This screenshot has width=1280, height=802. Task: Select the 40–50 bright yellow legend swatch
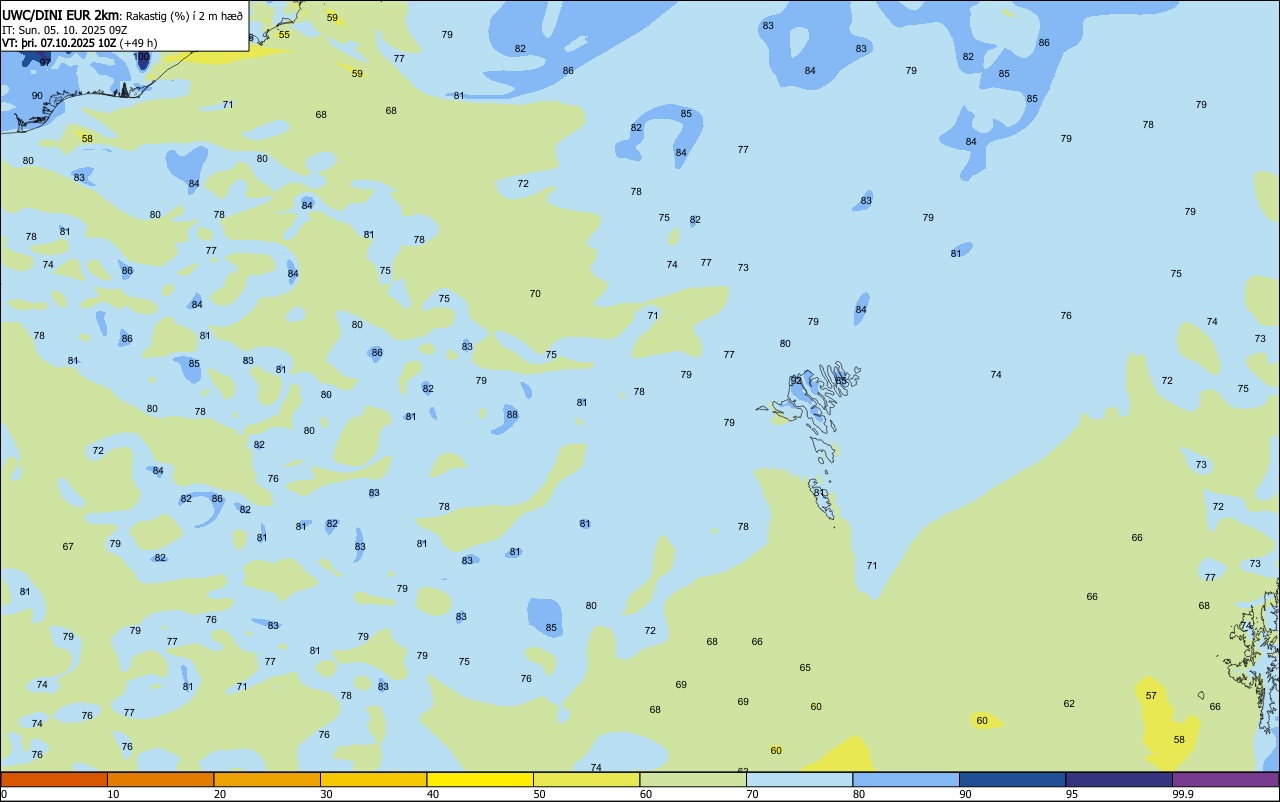(480, 779)
